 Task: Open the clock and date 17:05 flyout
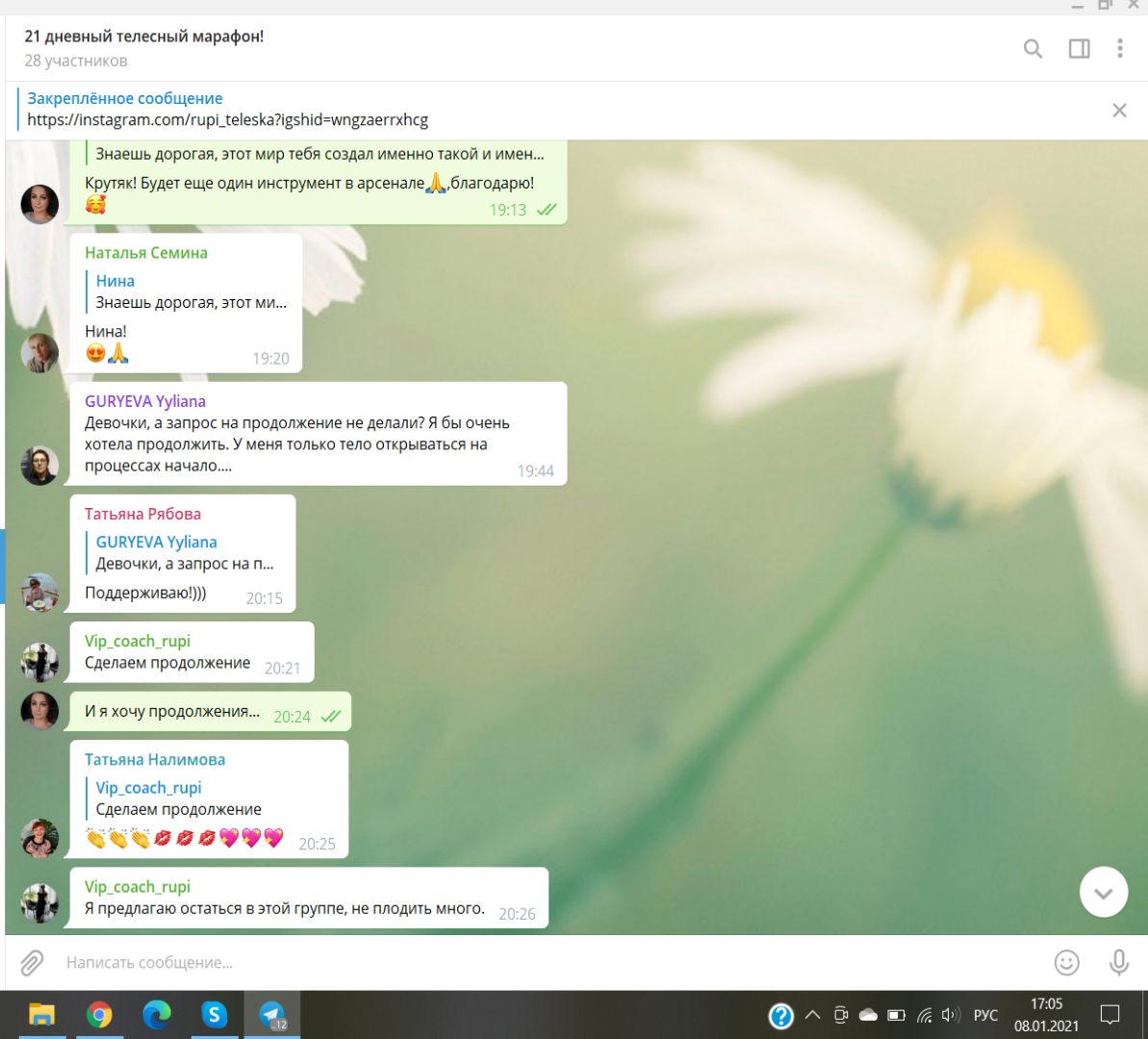(1045, 1015)
